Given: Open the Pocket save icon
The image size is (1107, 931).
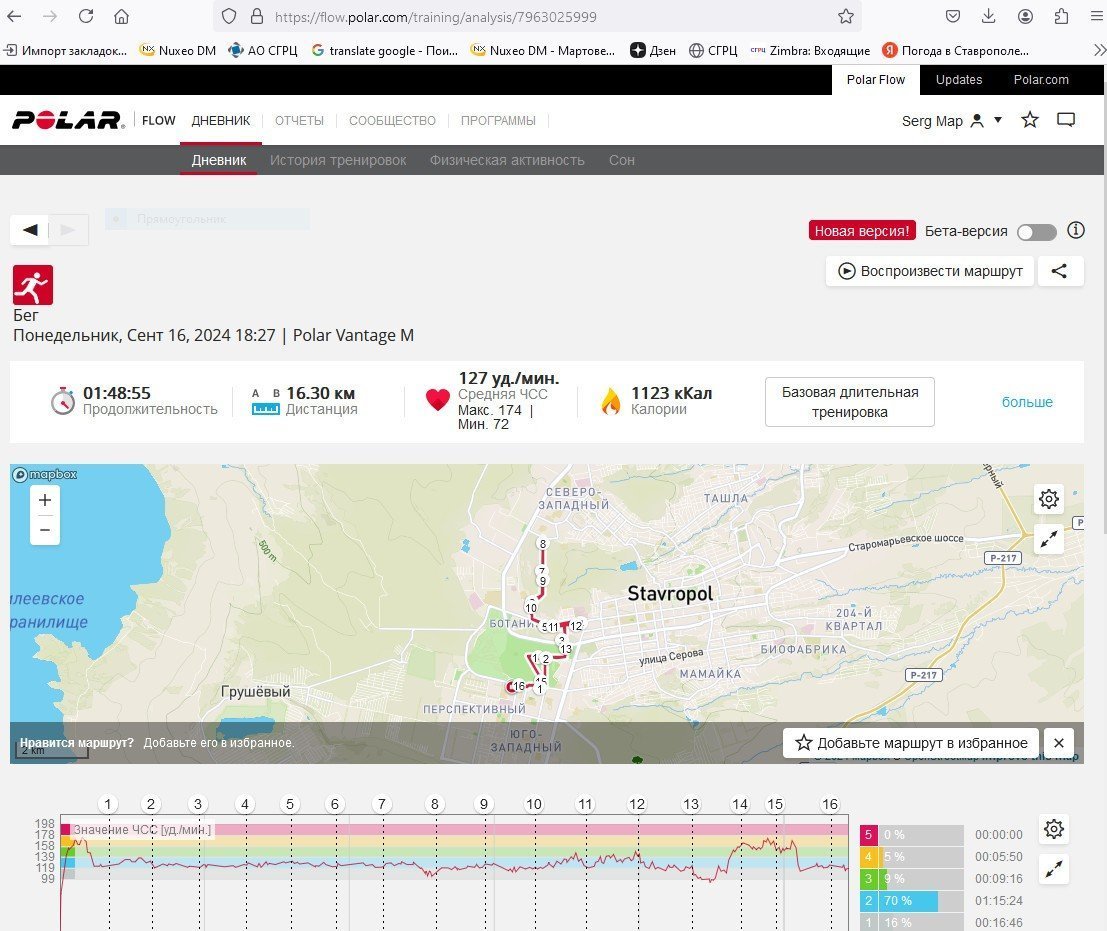Looking at the screenshot, I should click(952, 16).
